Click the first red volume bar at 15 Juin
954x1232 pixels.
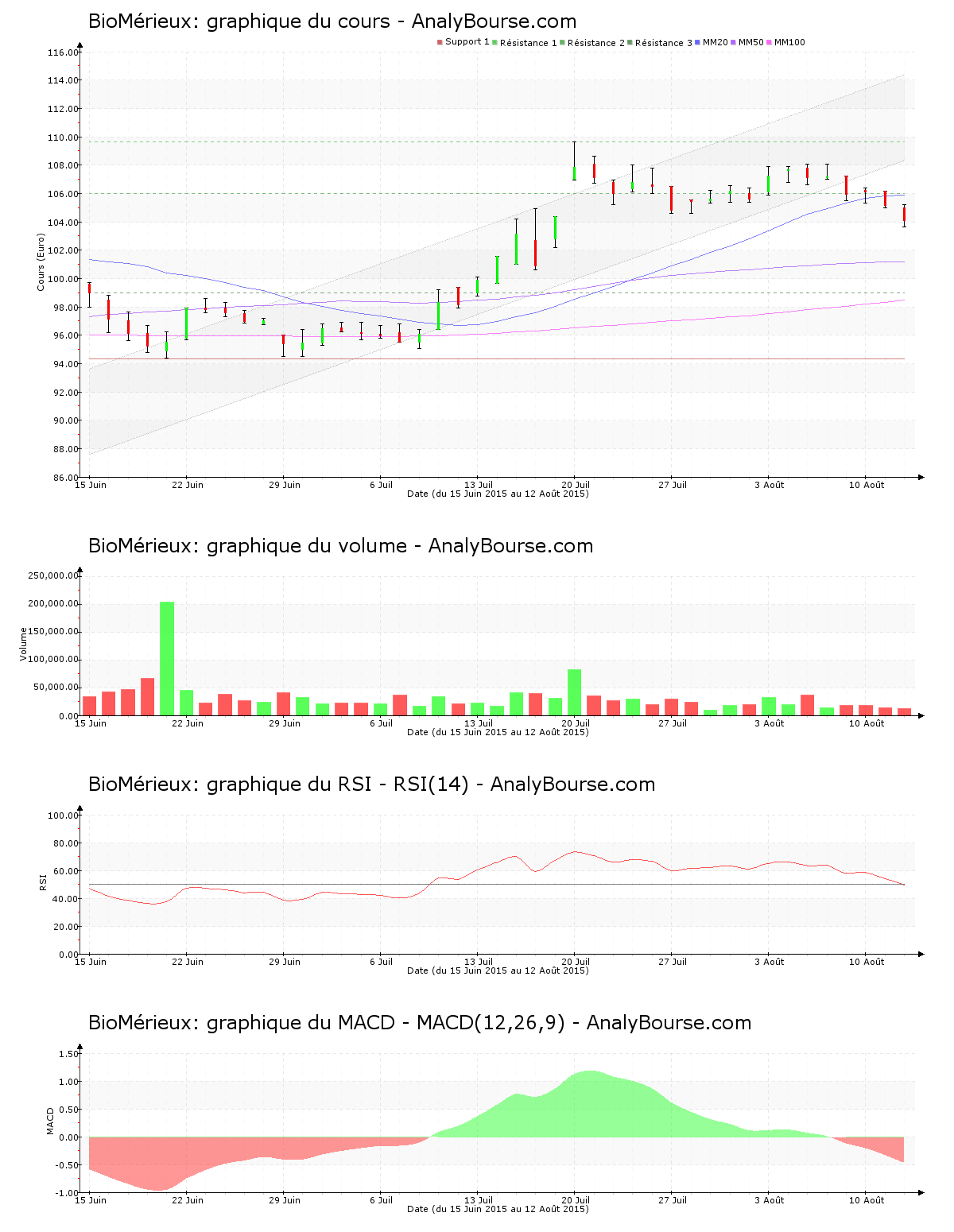coord(89,706)
